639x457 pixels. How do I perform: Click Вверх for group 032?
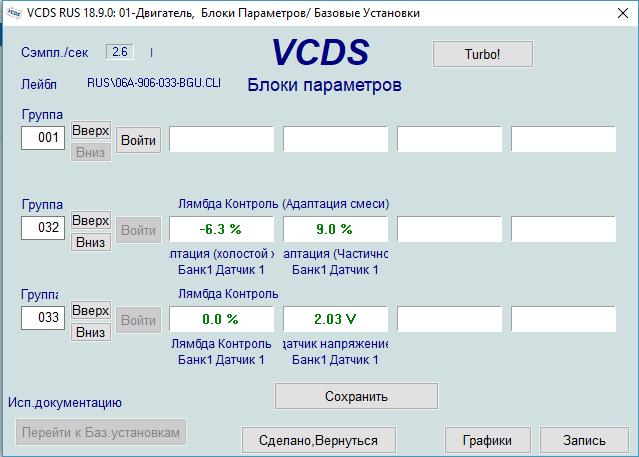point(91,221)
